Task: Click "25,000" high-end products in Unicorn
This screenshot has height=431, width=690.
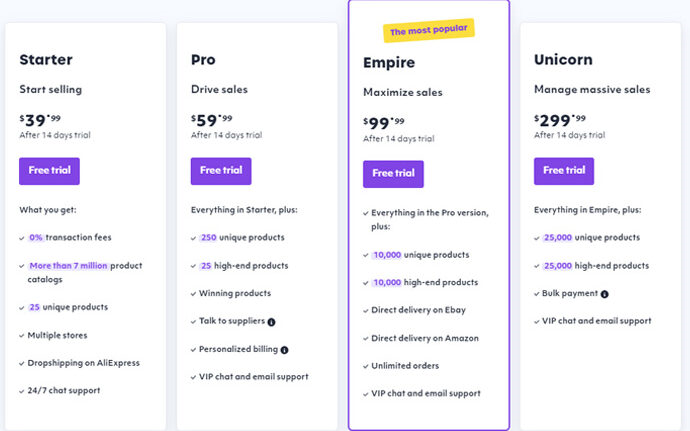Action: pos(564,266)
